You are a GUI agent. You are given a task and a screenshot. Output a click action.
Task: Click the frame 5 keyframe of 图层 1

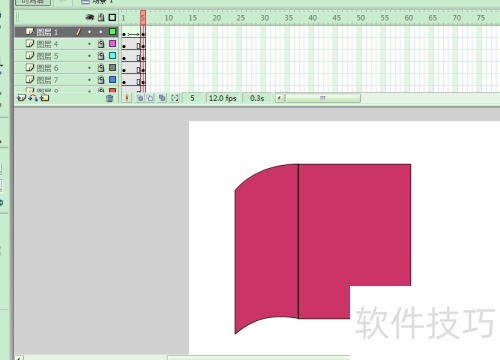143,34
